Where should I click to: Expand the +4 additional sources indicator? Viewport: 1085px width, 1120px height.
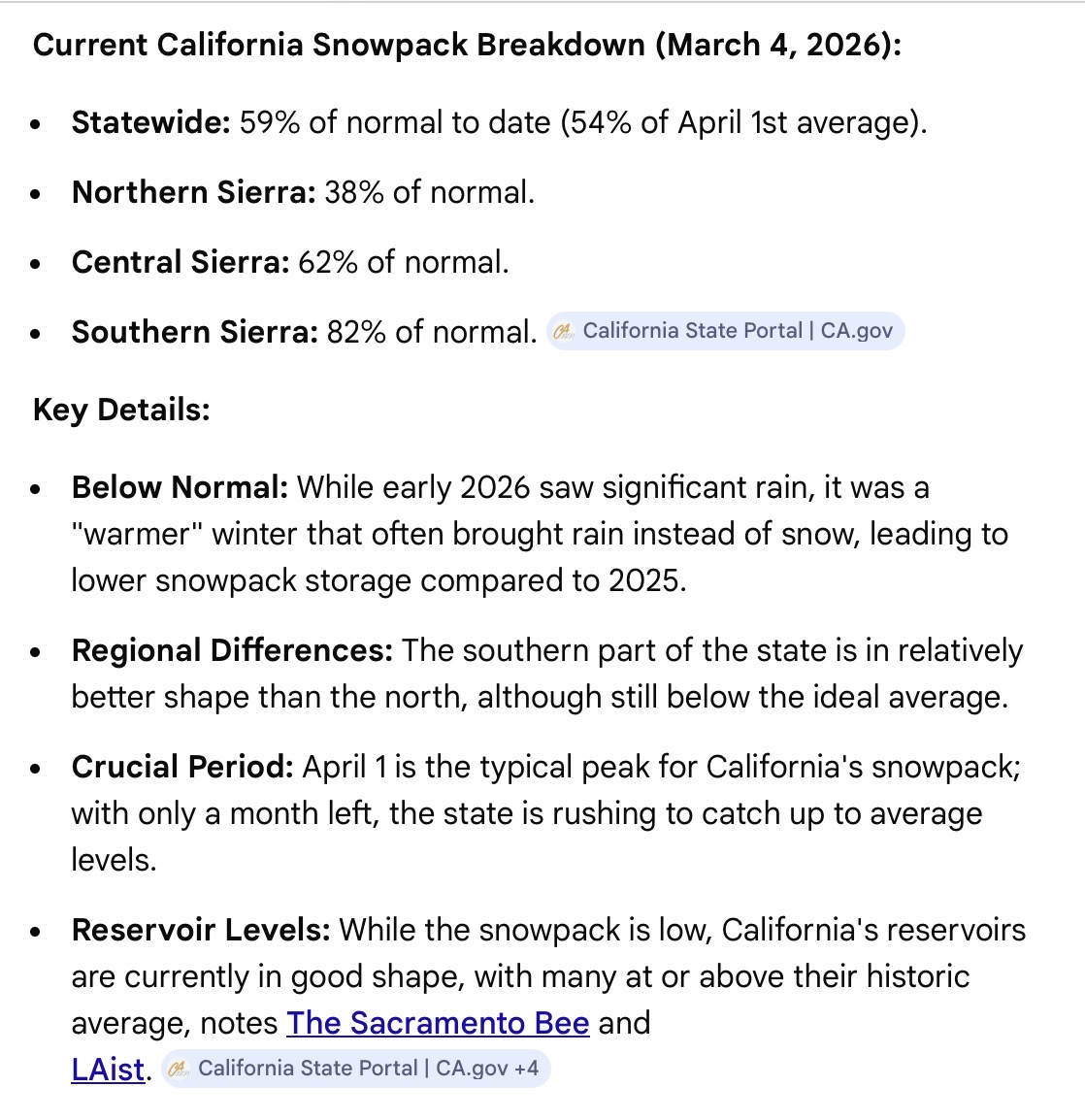527,1069
